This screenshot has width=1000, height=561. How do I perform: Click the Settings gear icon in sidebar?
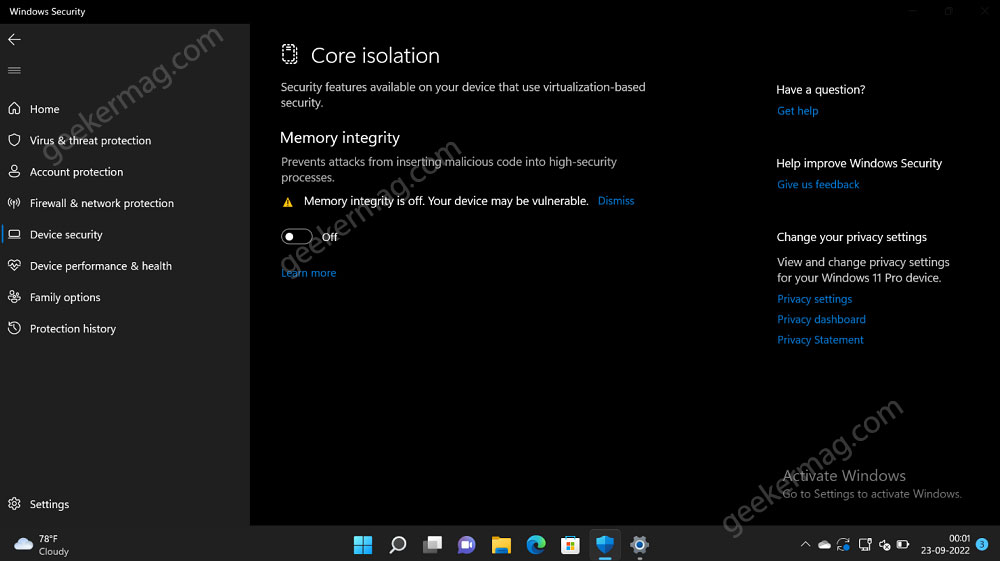pos(14,504)
